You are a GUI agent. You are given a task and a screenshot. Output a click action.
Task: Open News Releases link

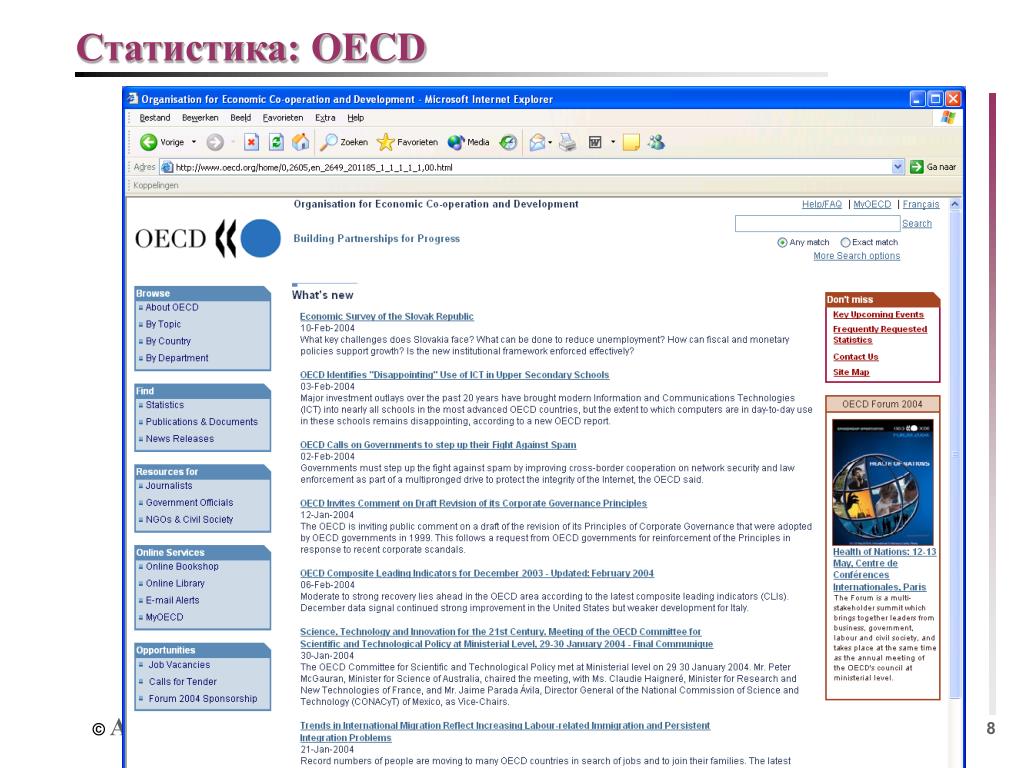tap(180, 439)
